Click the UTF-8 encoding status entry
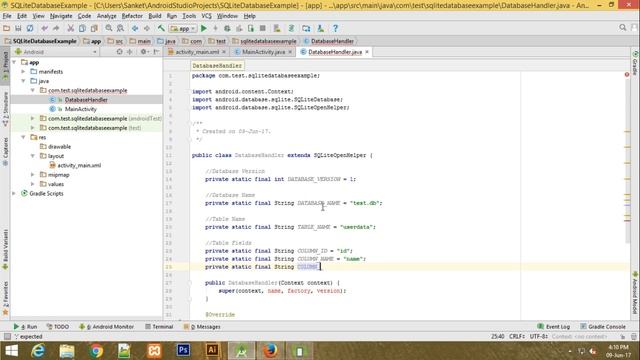 tap(539, 336)
